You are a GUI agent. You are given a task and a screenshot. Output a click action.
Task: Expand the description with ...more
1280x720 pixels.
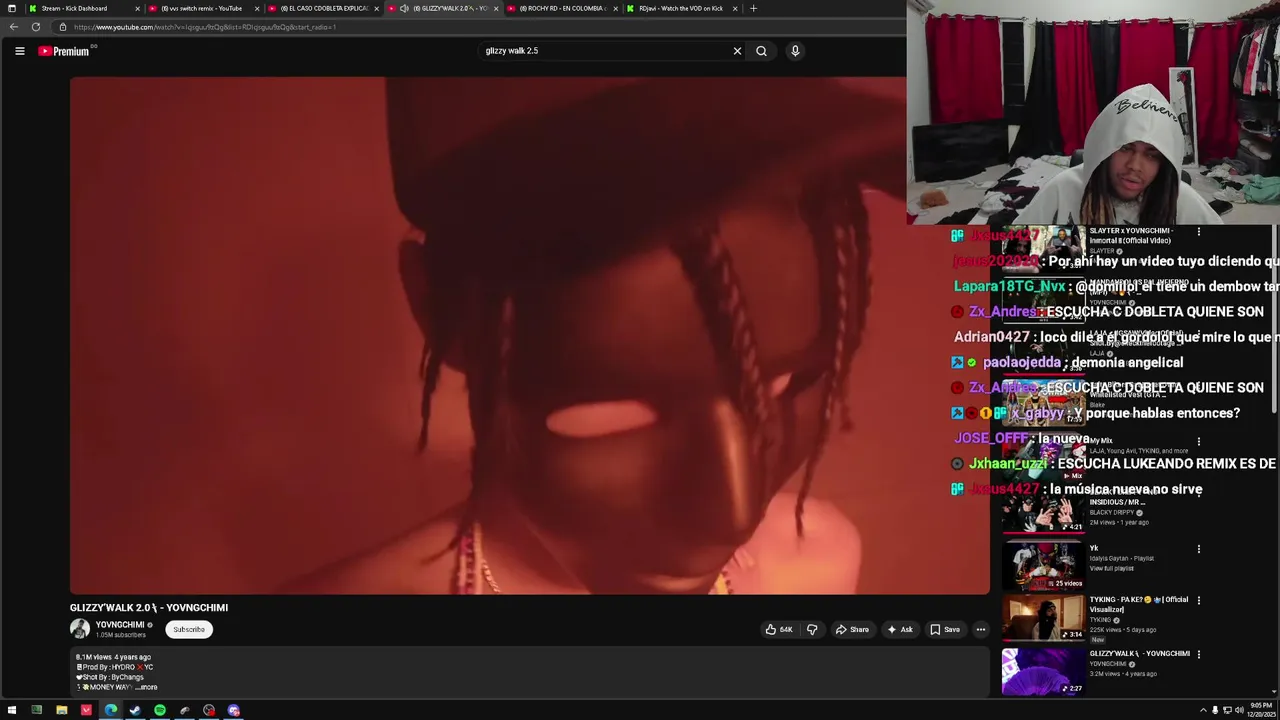point(146,687)
